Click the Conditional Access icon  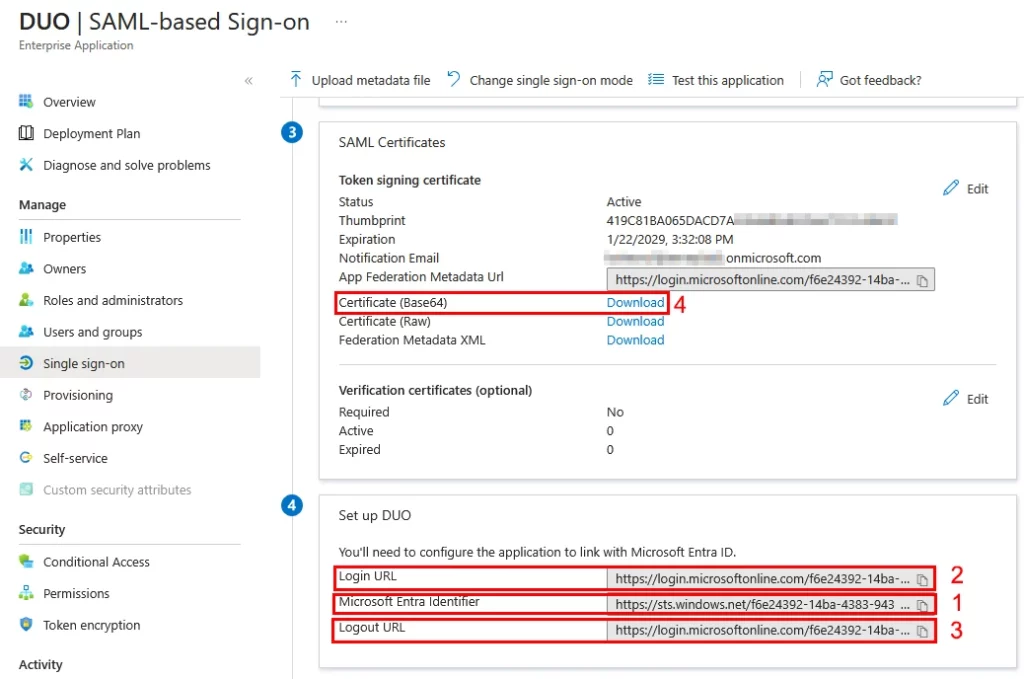(26, 561)
